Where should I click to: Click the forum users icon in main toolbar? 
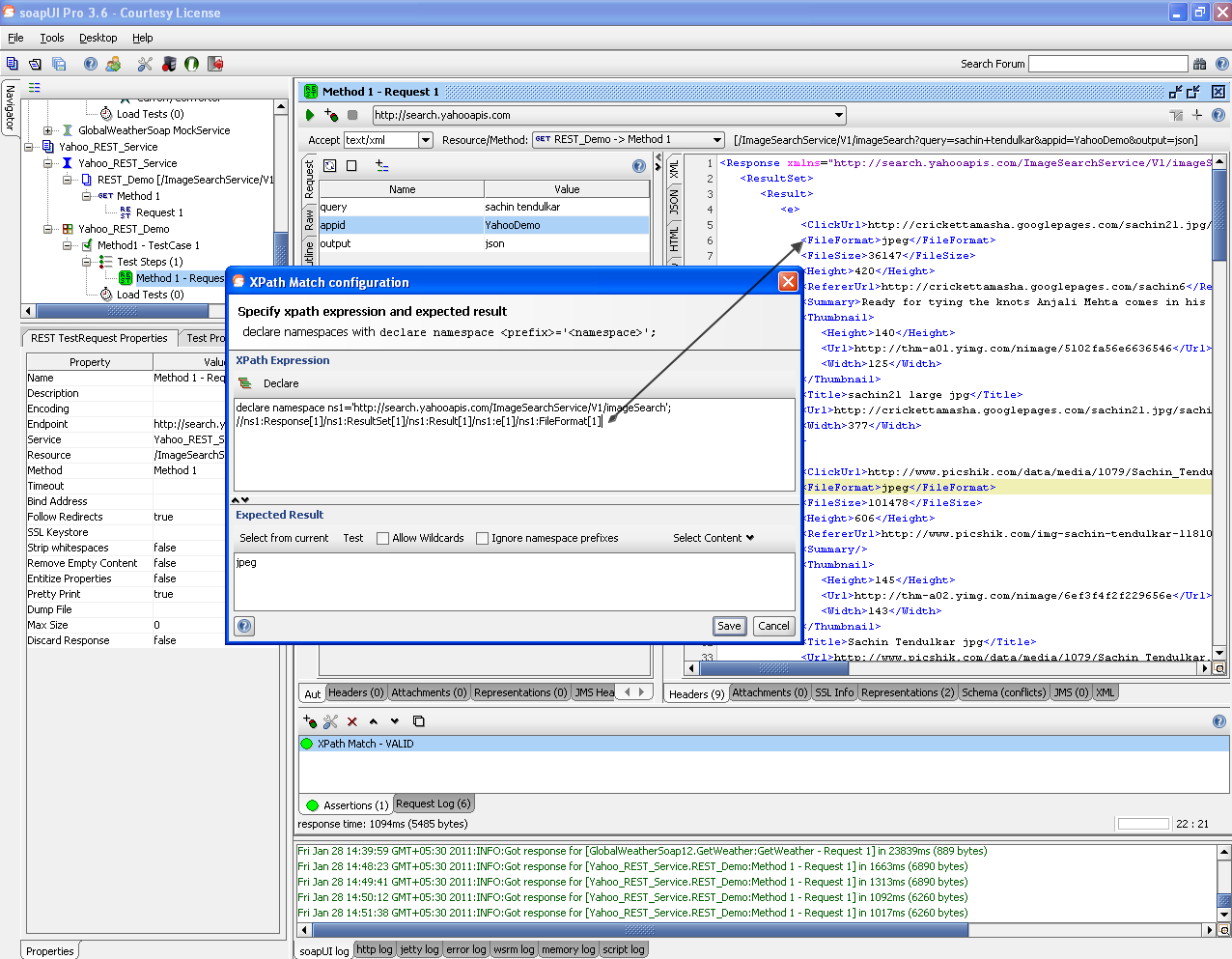click(x=114, y=64)
